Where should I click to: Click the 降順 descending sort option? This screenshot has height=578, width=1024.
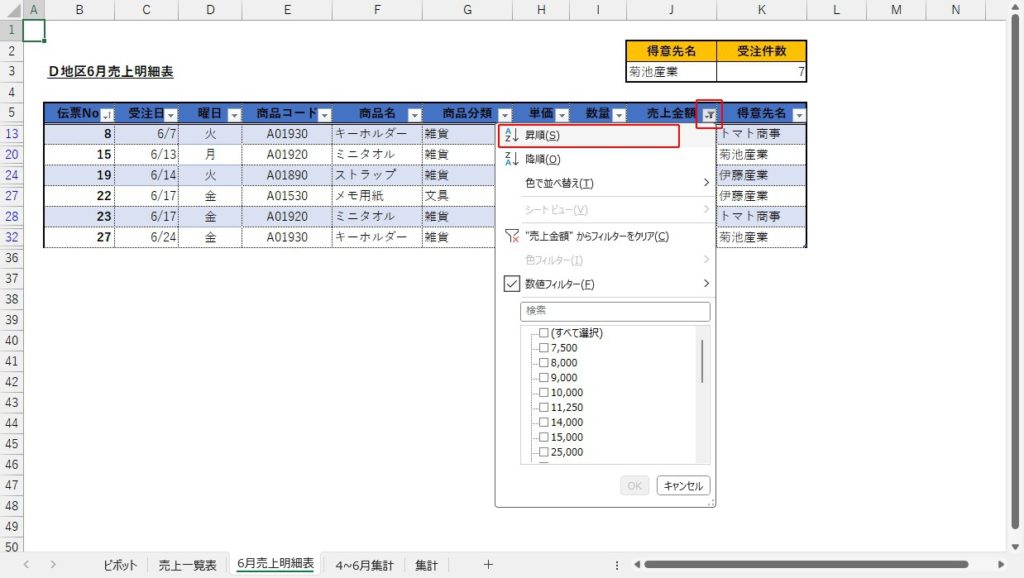(x=588, y=159)
